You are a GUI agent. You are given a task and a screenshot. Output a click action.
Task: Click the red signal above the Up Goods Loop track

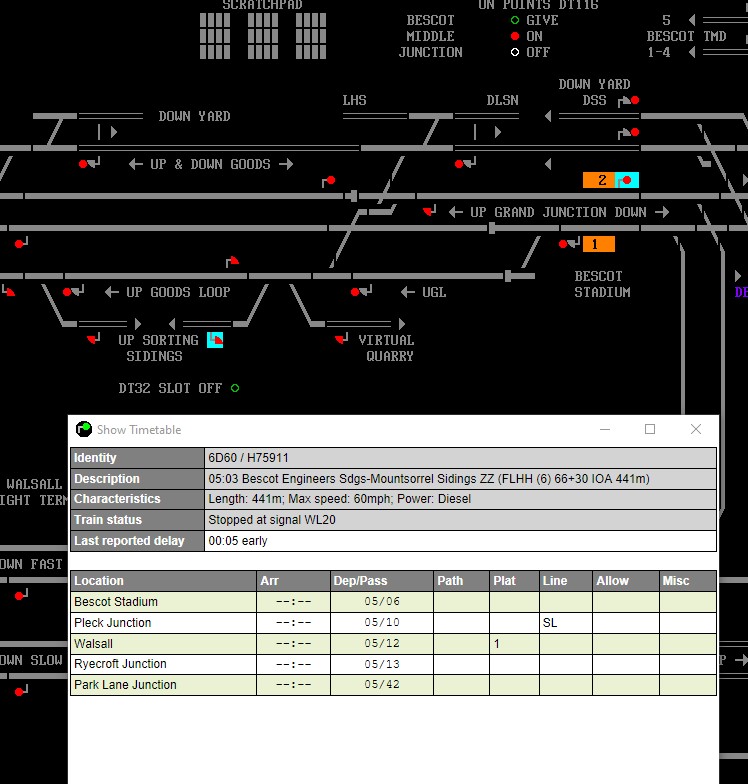tap(232, 261)
